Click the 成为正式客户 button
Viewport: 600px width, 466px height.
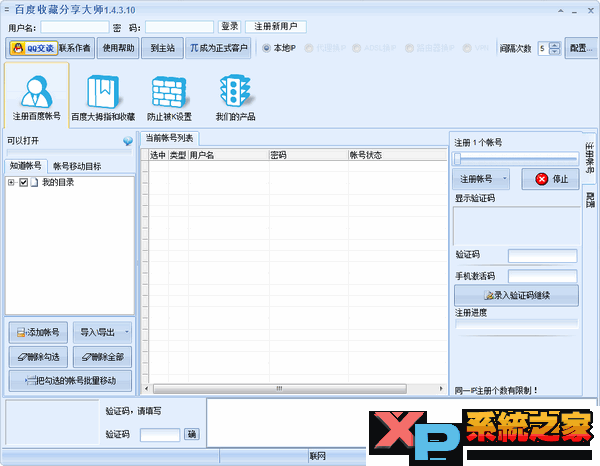(218, 48)
